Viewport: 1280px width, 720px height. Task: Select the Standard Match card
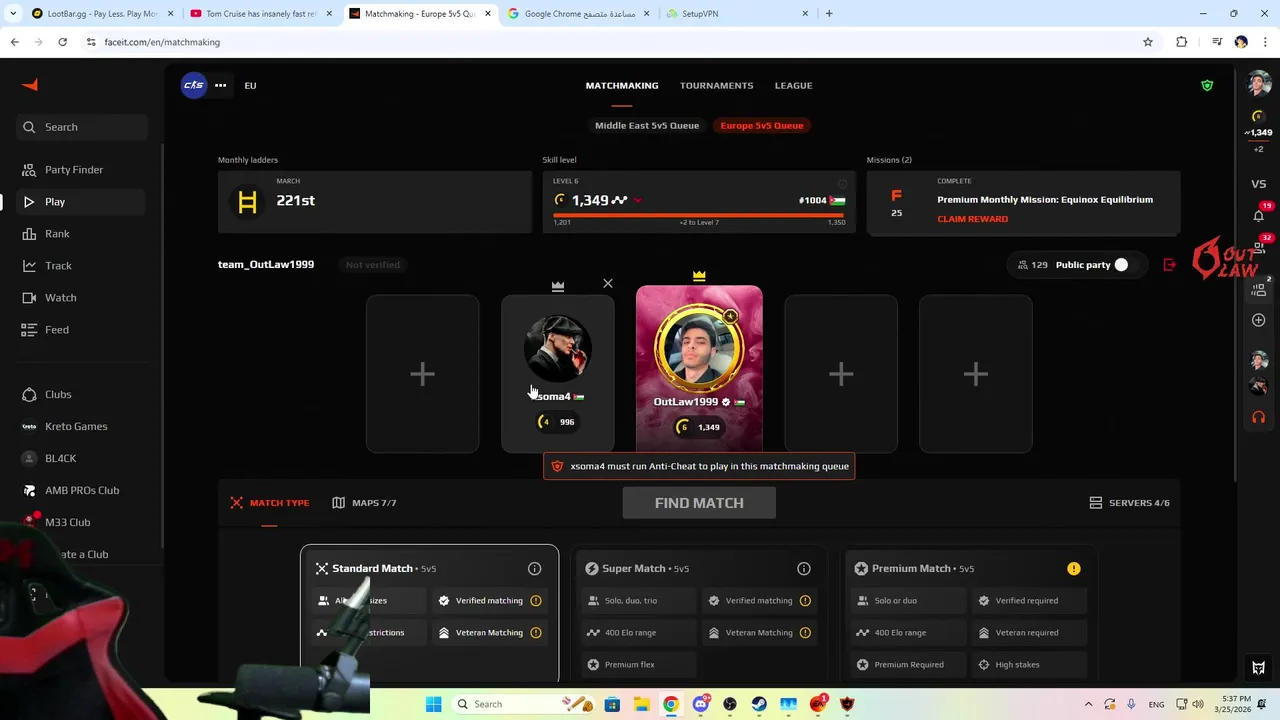[430, 613]
